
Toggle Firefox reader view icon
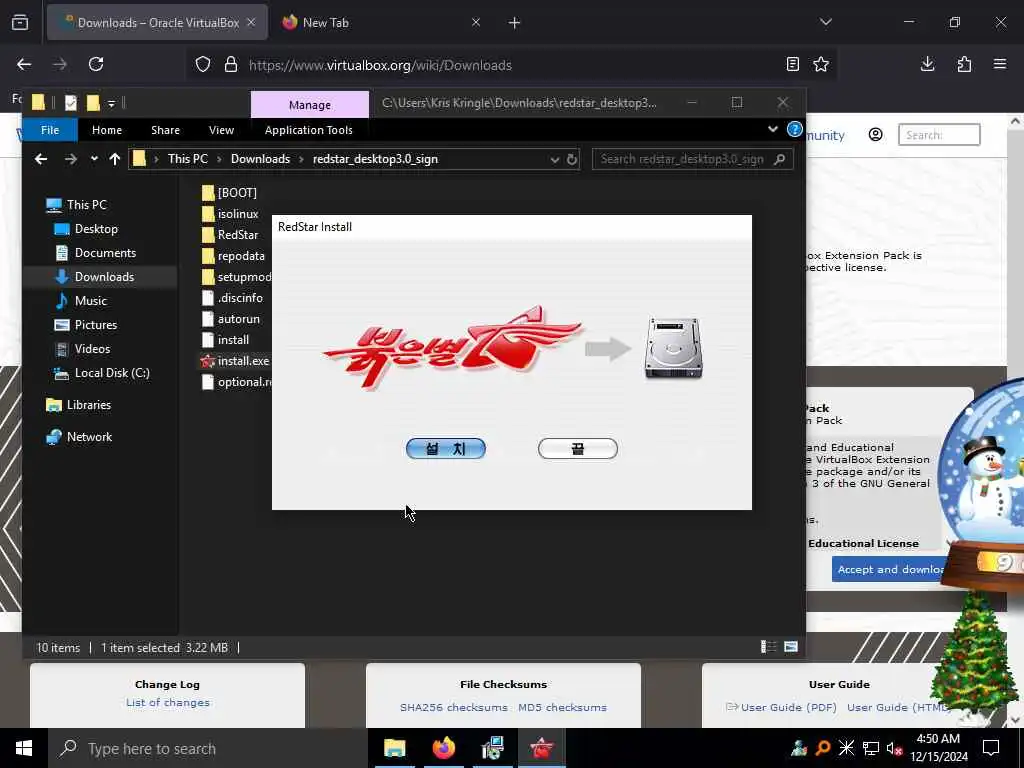coord(792,64)
